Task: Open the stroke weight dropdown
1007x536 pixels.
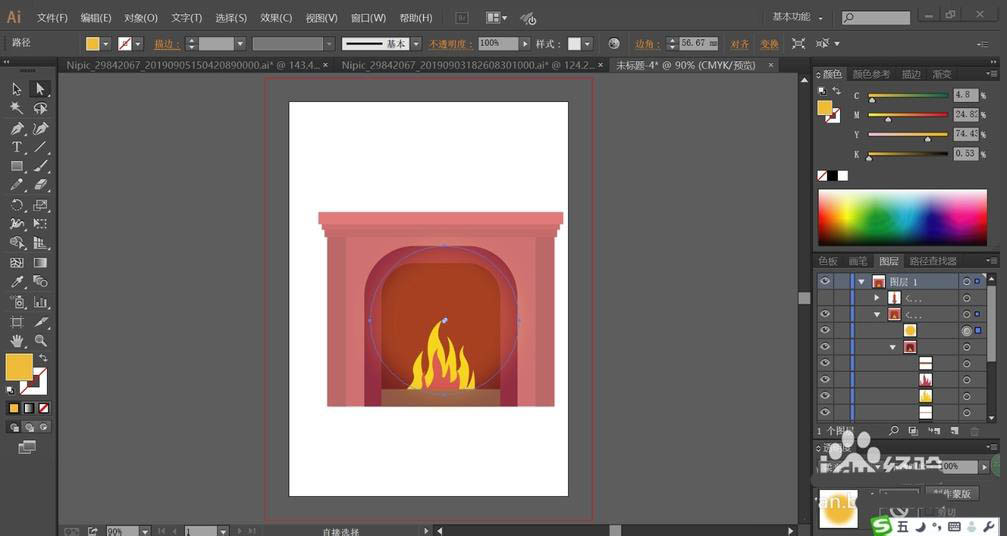Action: click(x=240, y=44)
